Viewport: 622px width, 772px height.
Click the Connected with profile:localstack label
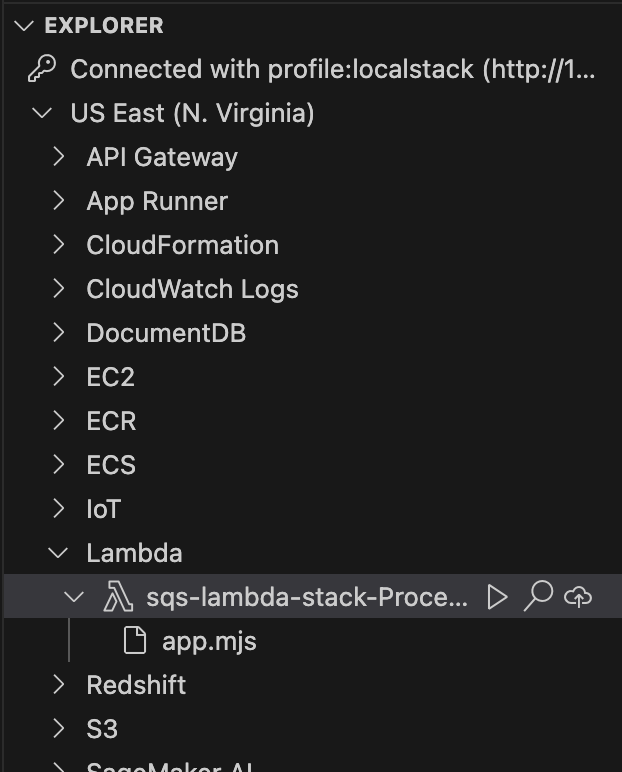click(332, 69)
